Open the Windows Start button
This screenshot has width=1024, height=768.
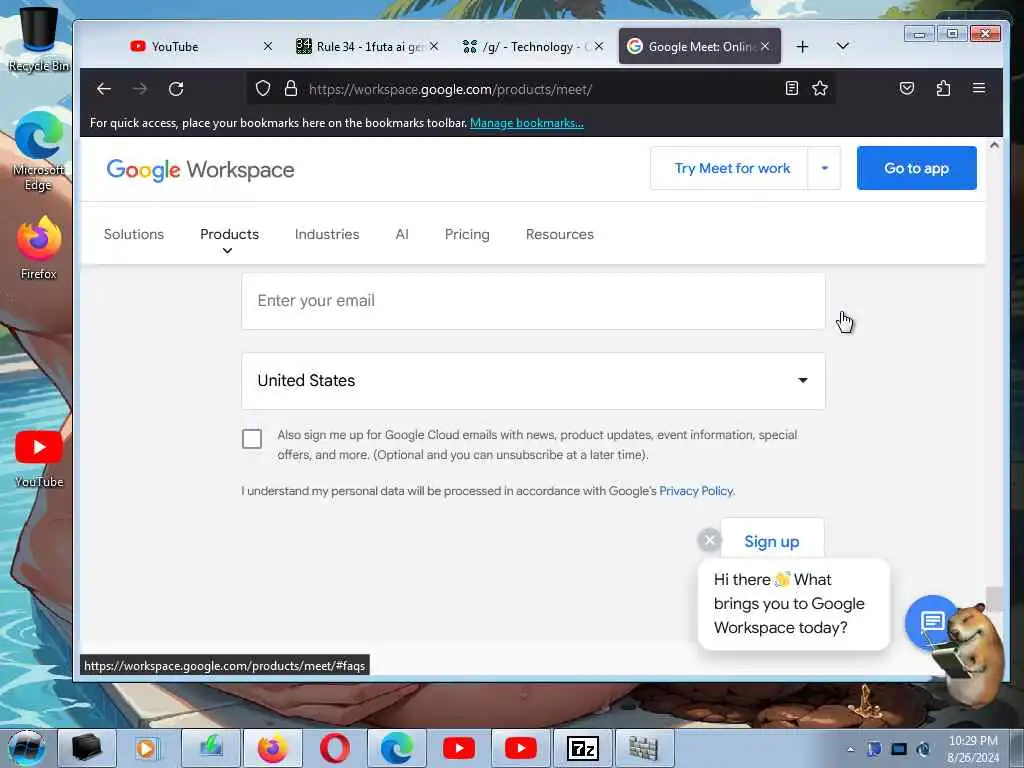[x=26, y=748]
